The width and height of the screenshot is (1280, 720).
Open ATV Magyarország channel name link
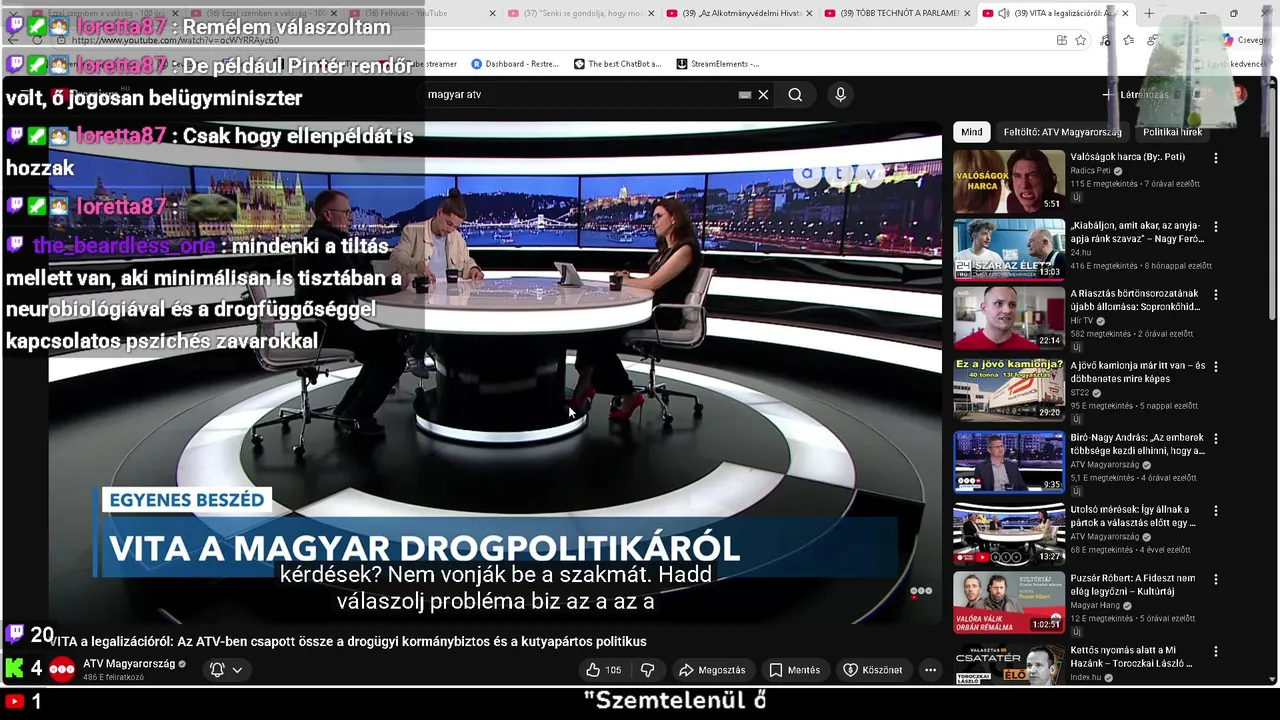click(x=129, y=664)
